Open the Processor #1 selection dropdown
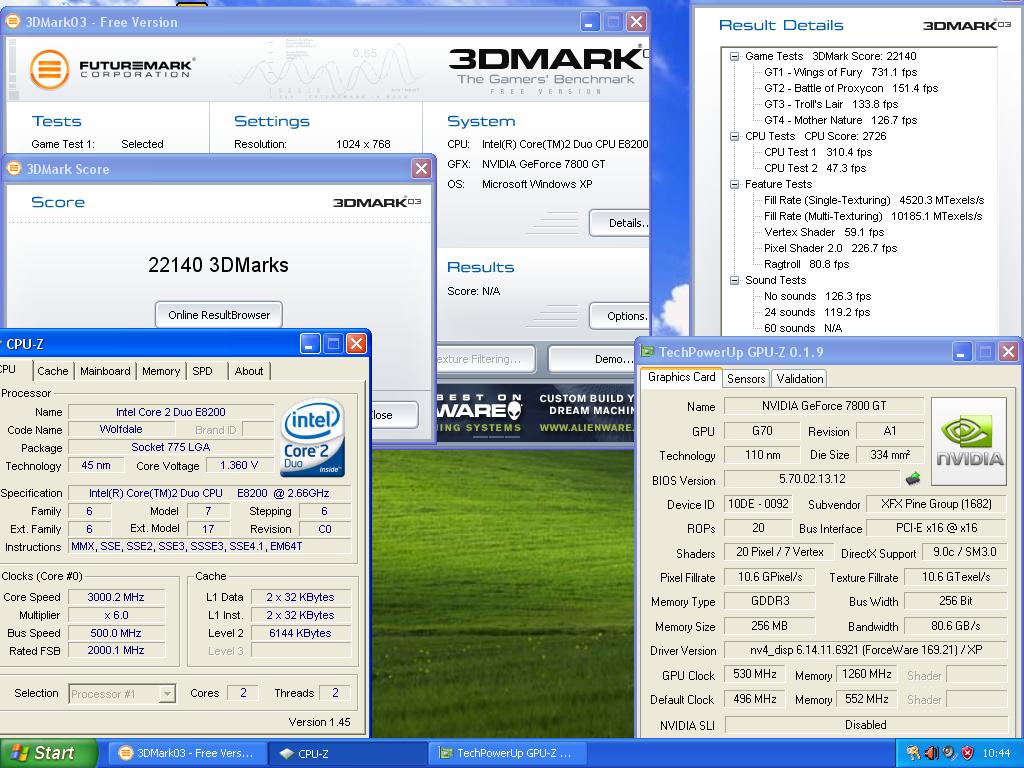Image resolution: width=1024 pixels, height=768 pixels. point(167,694)
